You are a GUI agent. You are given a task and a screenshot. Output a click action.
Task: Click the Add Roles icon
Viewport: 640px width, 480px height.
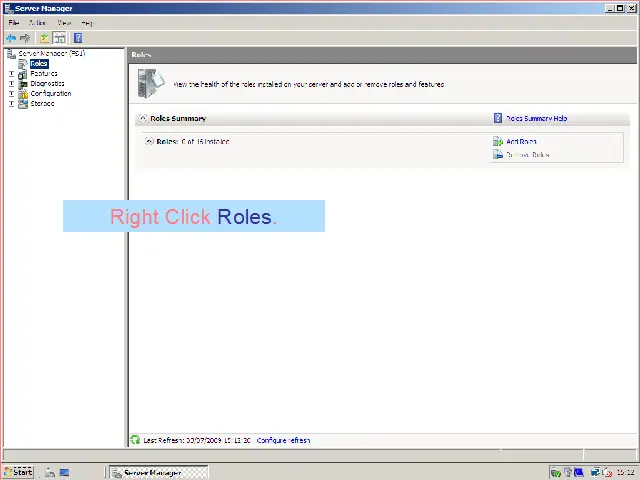point(498,142)
